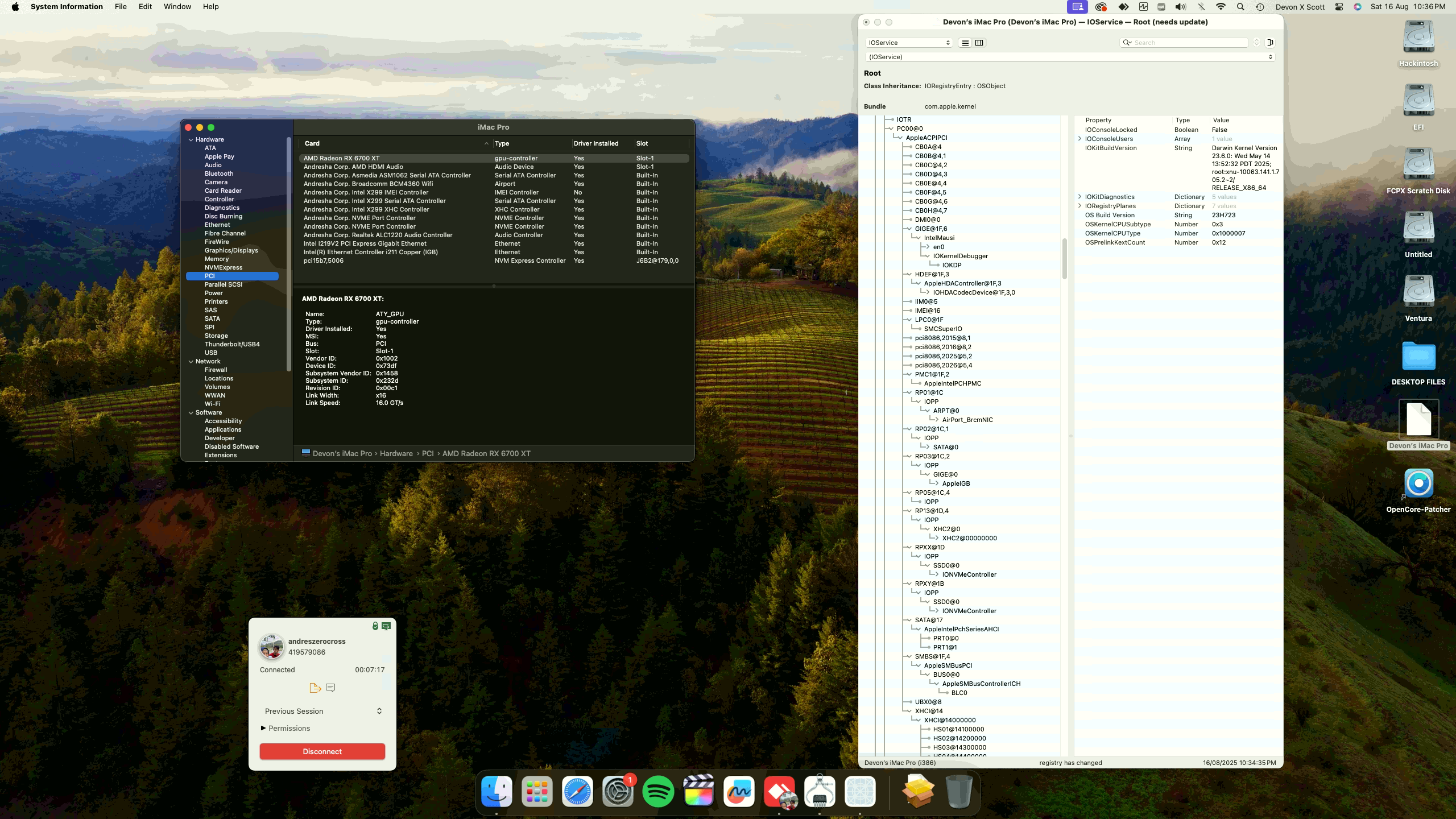
Task: Open Launchpad from the Dock
Action: 537,791
